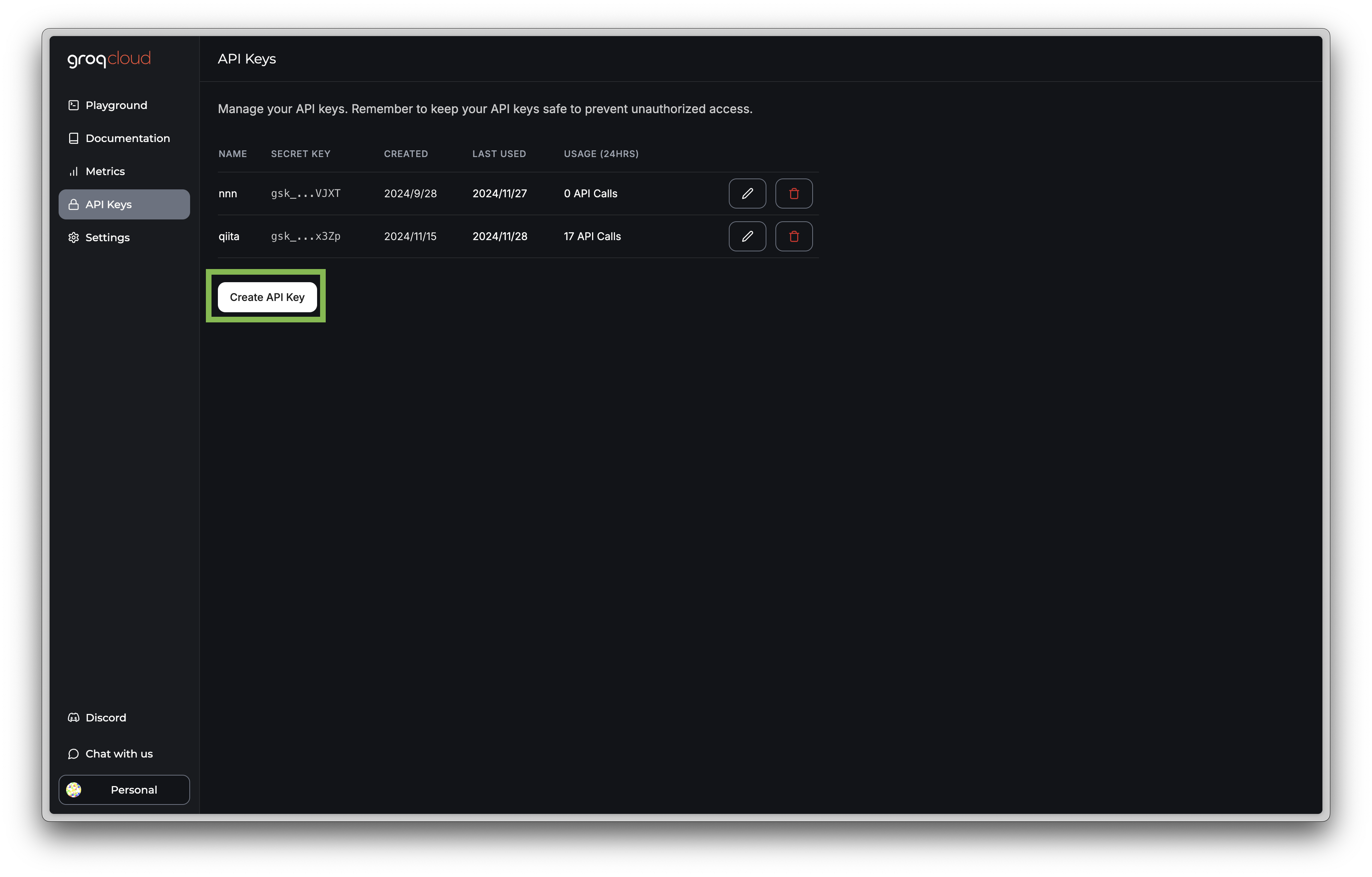Click the Playground sidebar icon

click(x=74, y=106)
